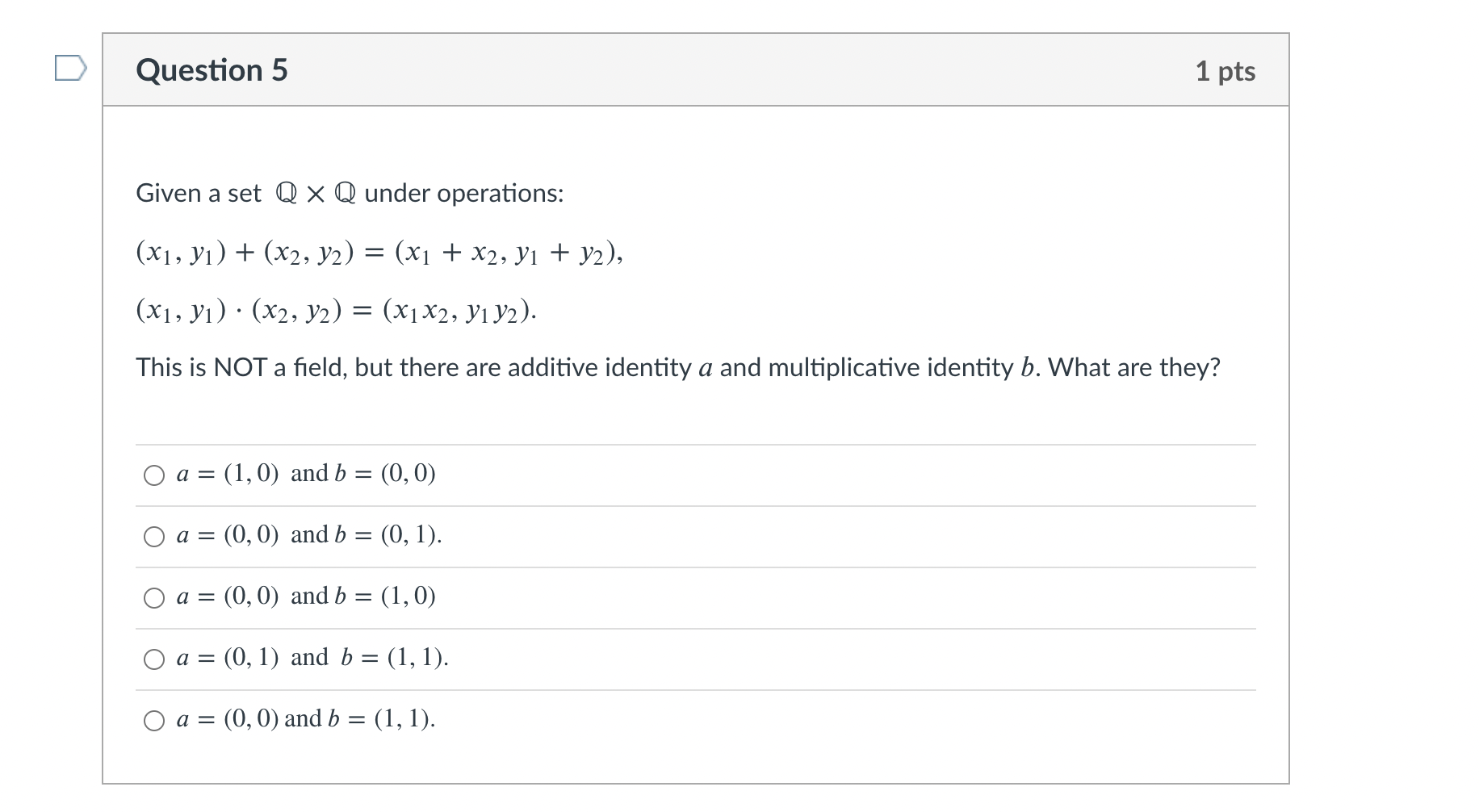Click the sentence mentioning additive identity a
This screenshot has height=812, width=1479.
(x=678, y=366)
